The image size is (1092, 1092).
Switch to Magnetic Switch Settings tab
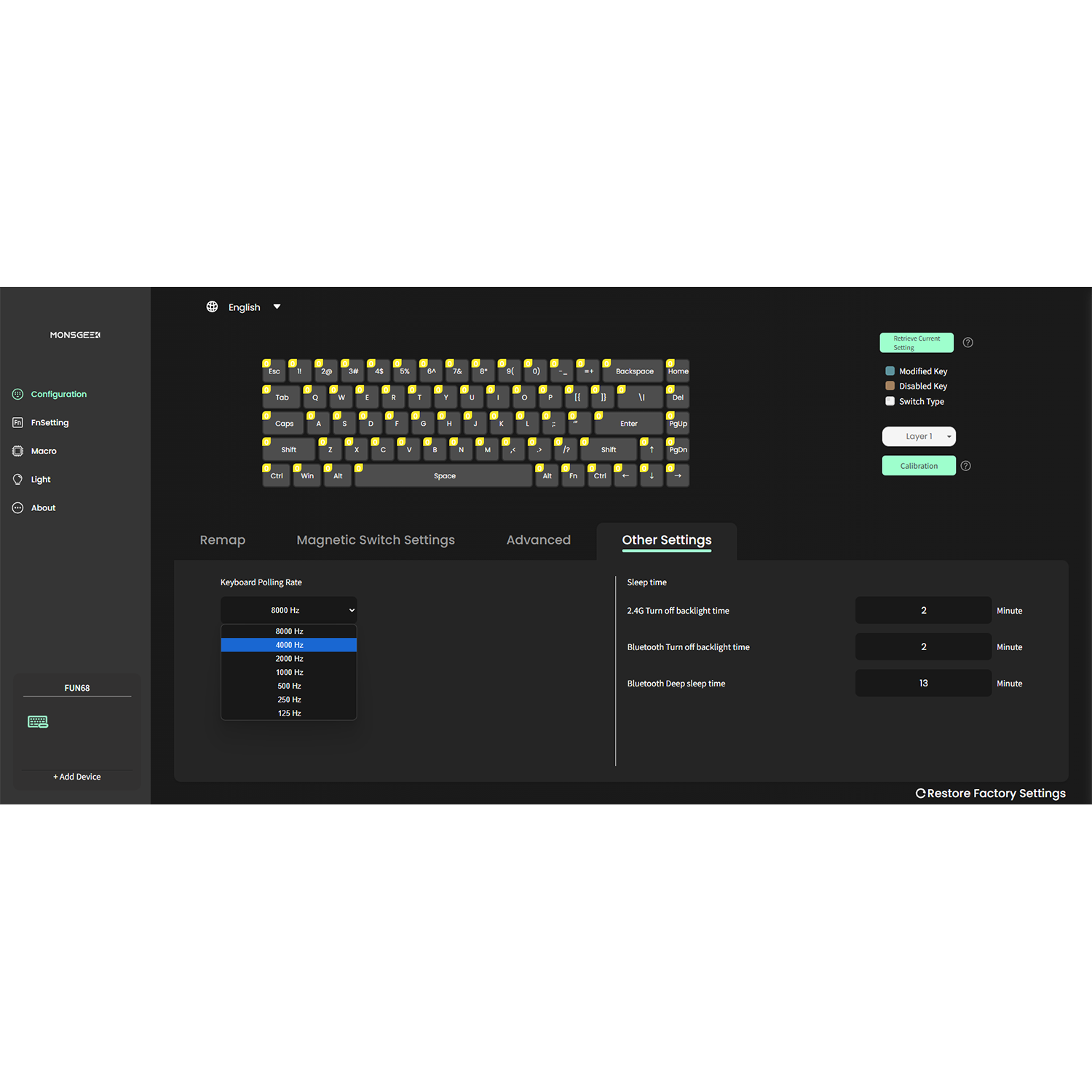point(376,540)
